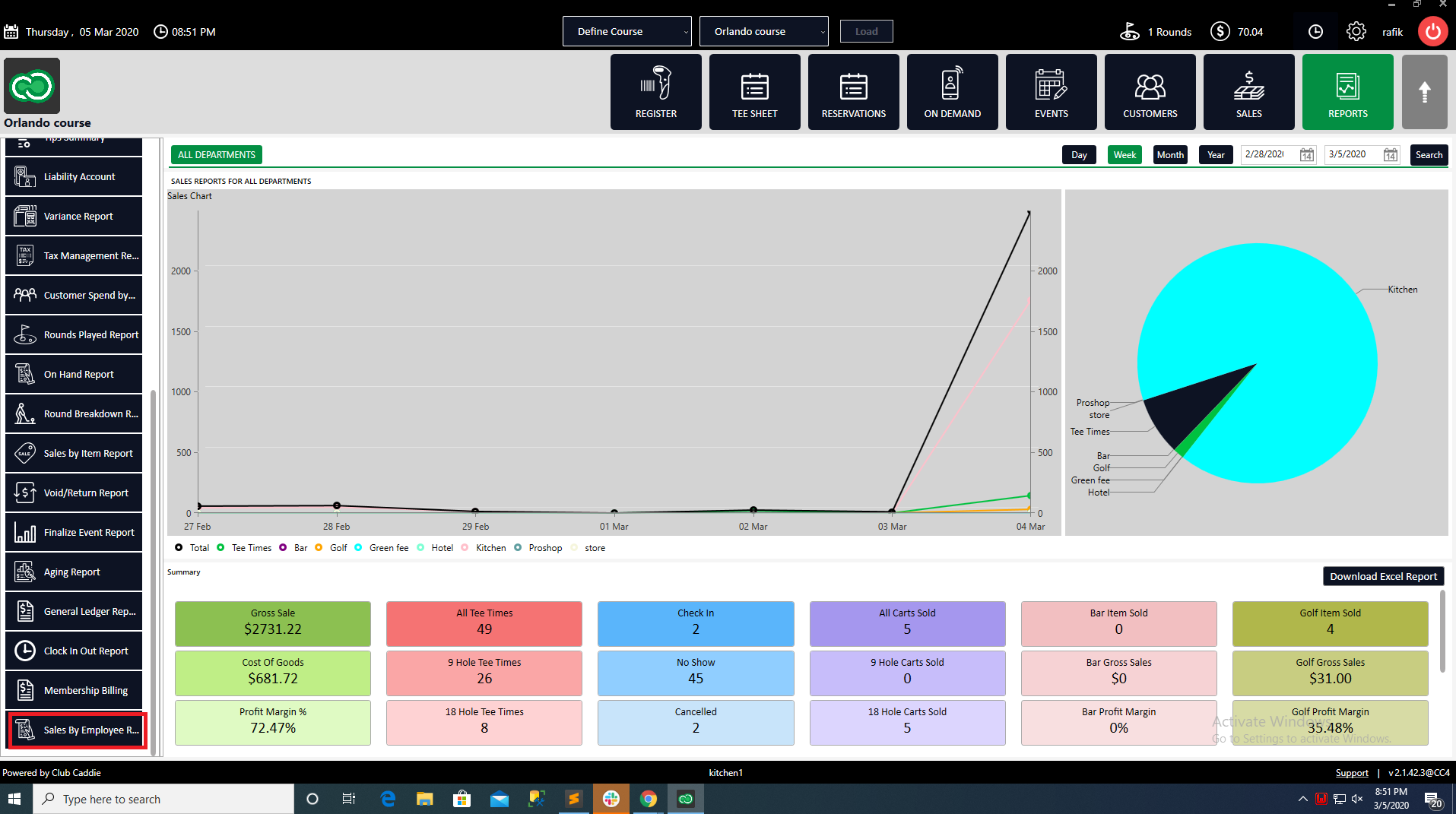
Task: Open the On Demand module
Action: [952, 91]
